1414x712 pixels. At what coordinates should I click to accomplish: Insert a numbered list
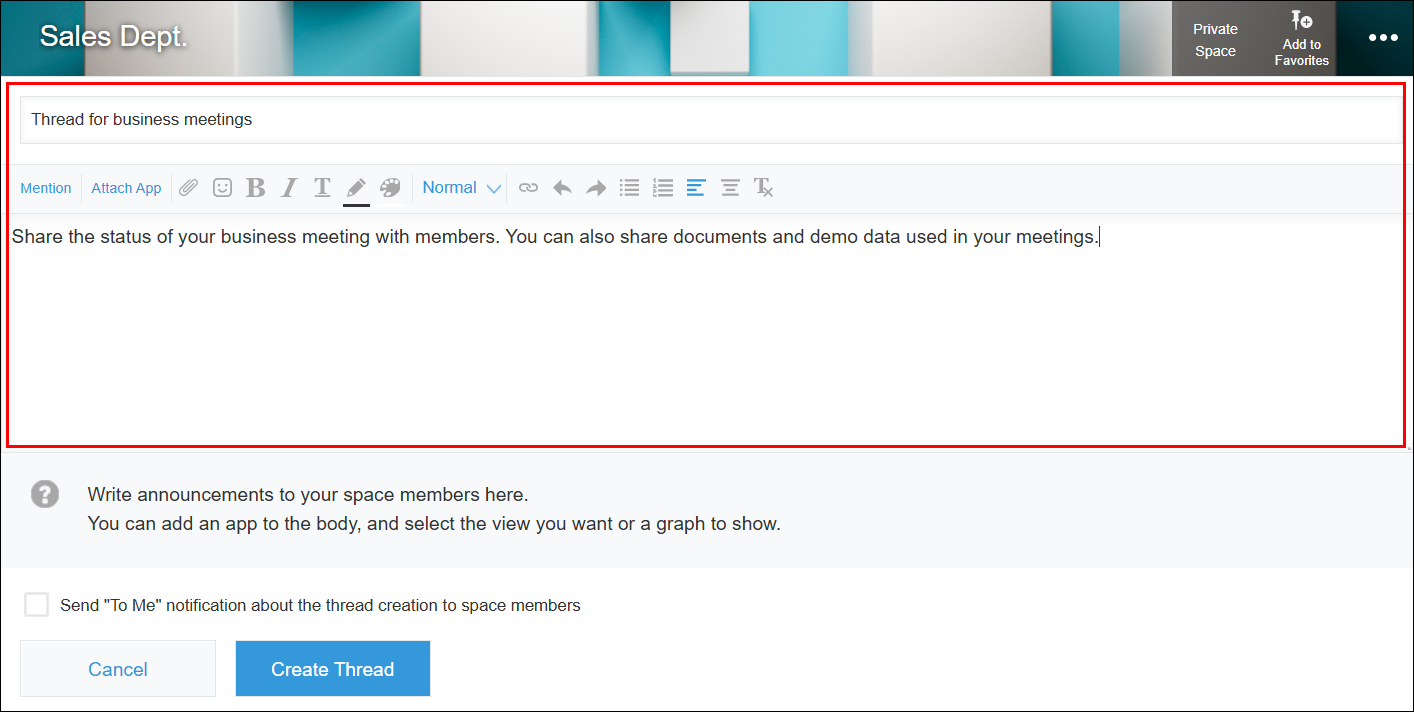(x=662, y=188)
